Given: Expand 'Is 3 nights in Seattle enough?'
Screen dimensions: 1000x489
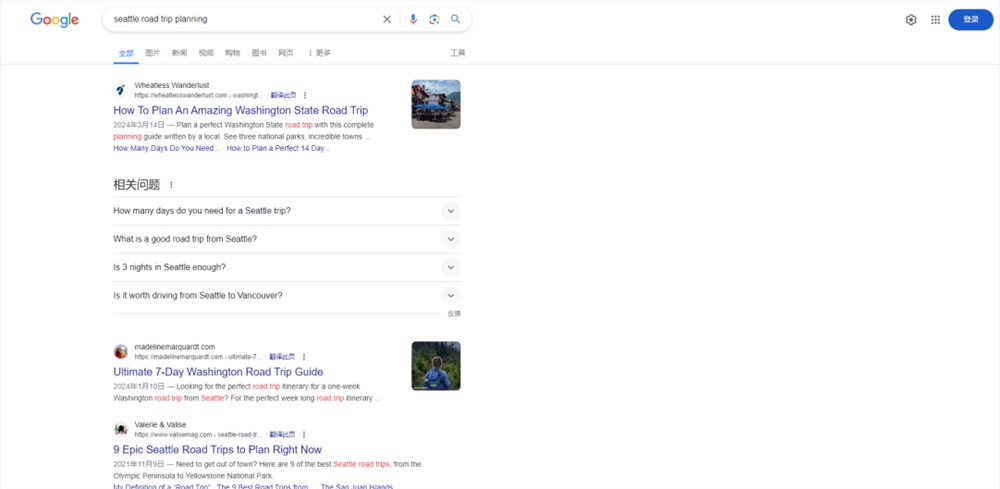Looking at the screenshot, I should pyautogui.click(x=287, y=267).
